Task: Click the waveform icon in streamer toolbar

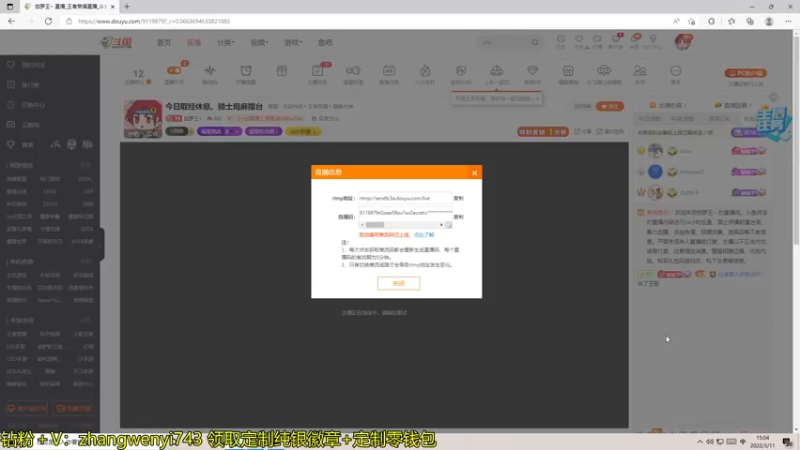Action: point(210,70)
